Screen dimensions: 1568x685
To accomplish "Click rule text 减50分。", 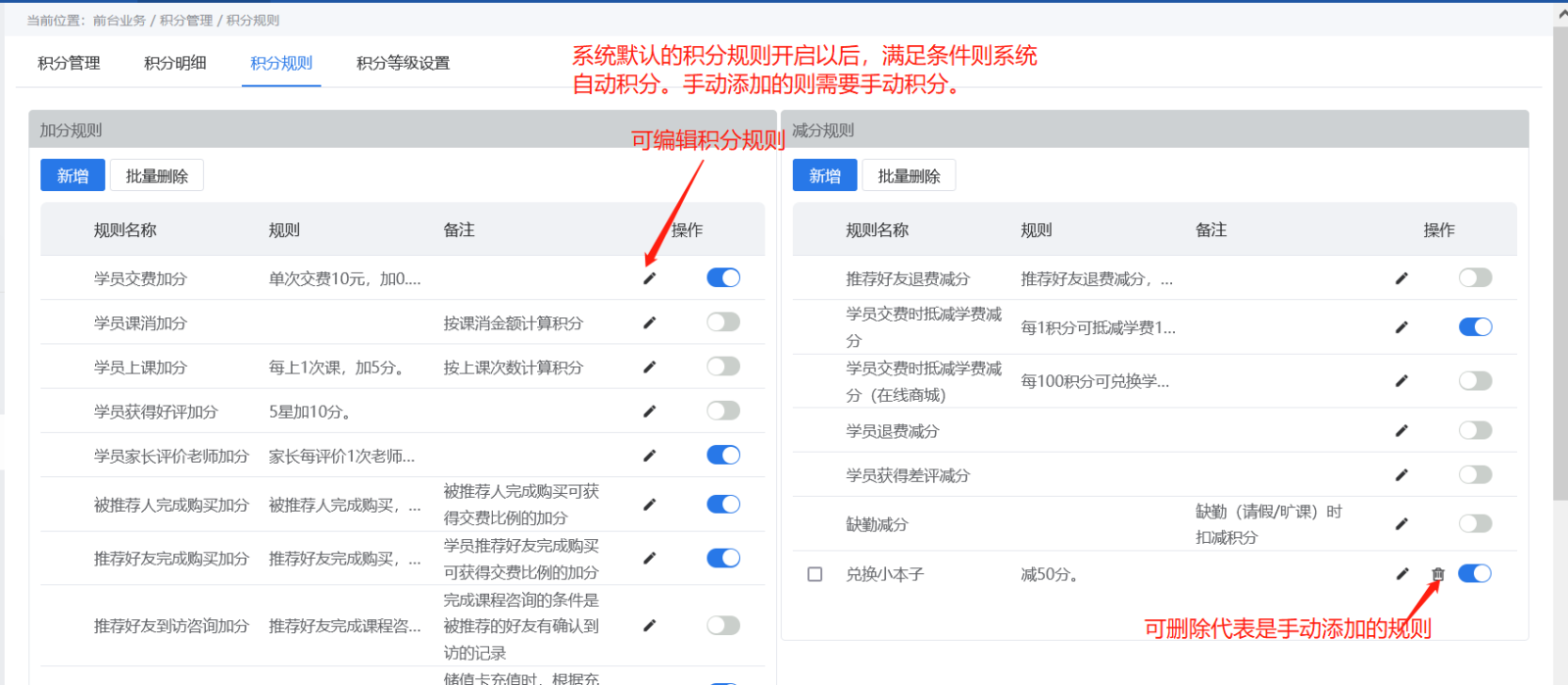I will (x=1051, y=574).
